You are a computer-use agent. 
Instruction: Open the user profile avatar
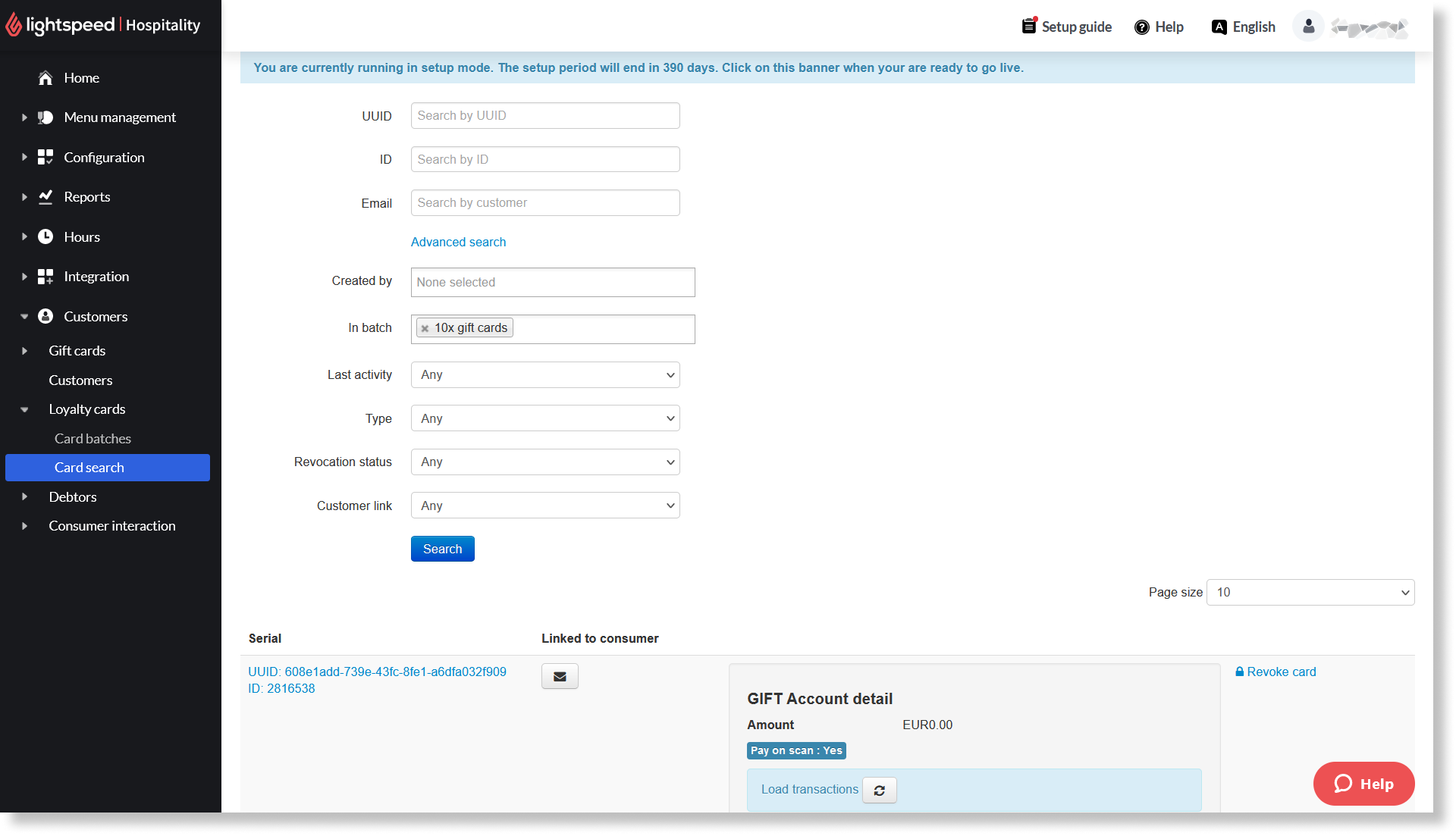(1308, 27)
